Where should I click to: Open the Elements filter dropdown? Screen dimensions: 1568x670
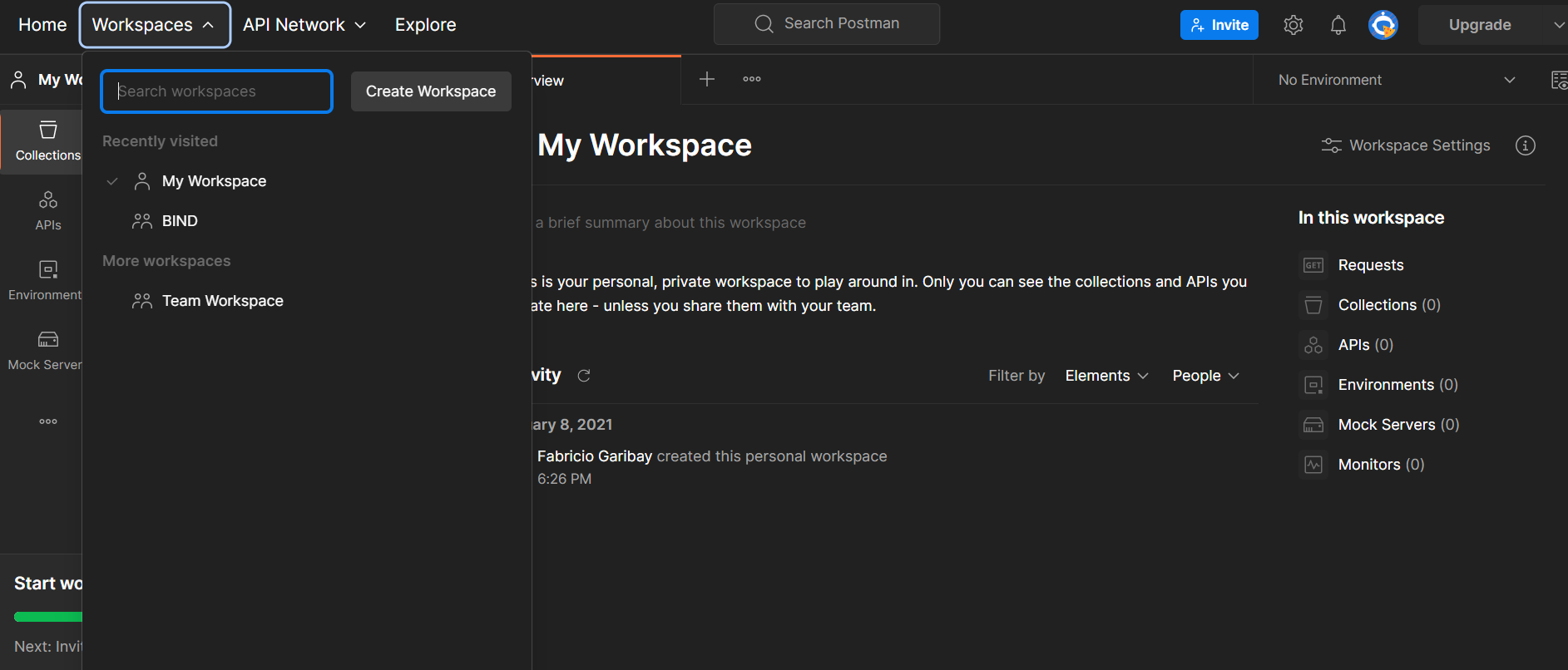pos(1106,376)
